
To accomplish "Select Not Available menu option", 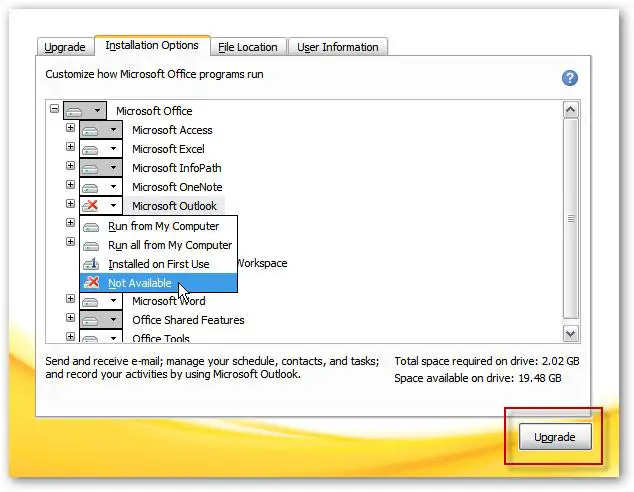I will pyautogui.click(x=158, y=283).
